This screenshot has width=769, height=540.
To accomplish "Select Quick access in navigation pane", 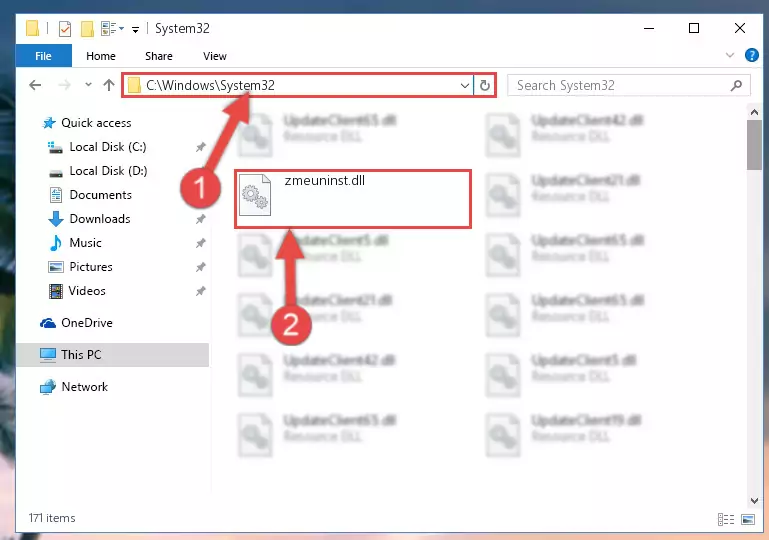I will (96, 123).
